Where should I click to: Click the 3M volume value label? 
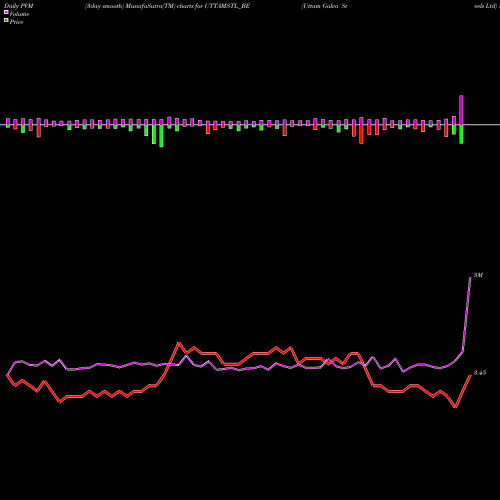pos(478,275)
